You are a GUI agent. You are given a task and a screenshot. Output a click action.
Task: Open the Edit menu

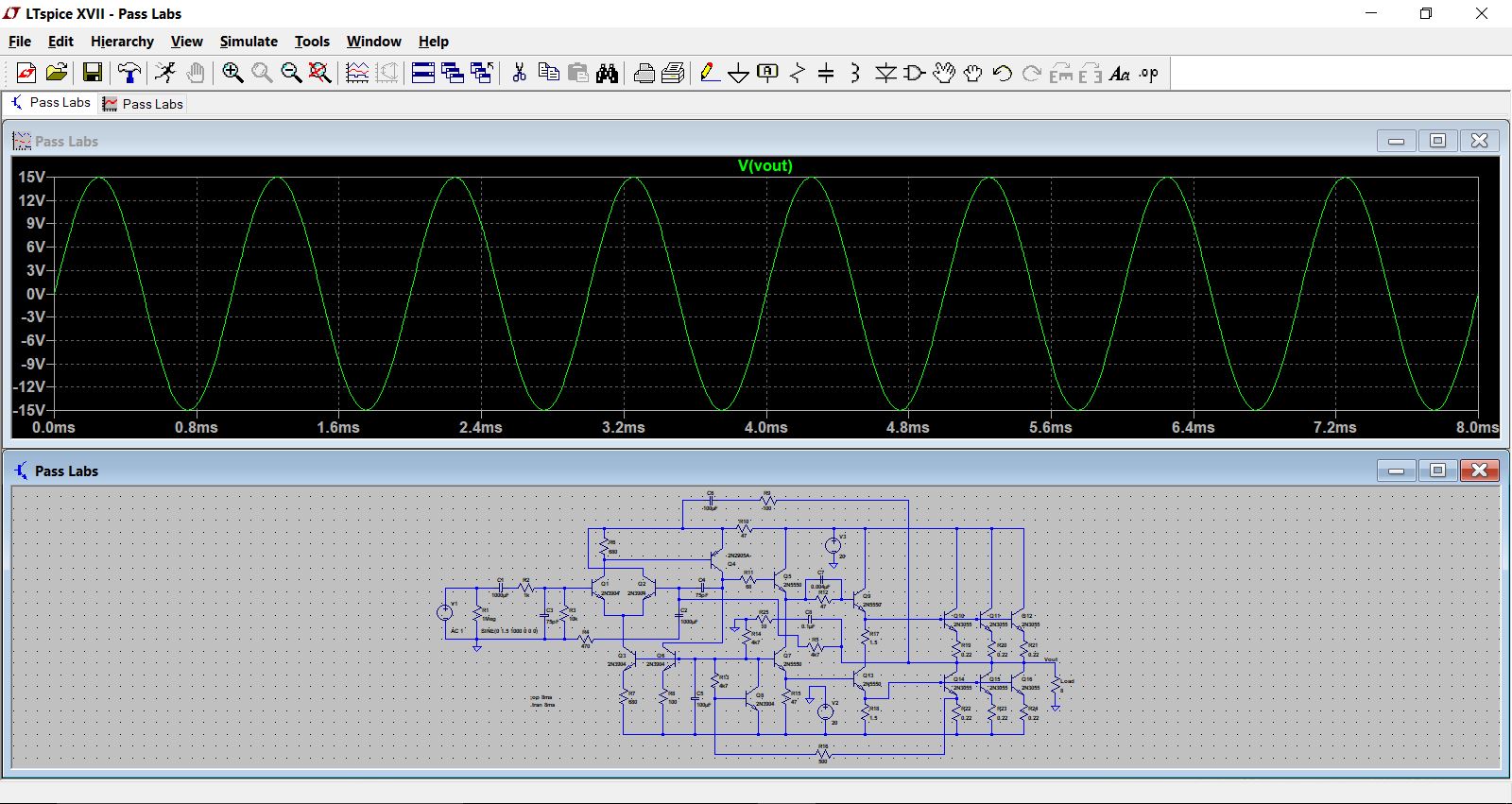click(x=60, y=42)
